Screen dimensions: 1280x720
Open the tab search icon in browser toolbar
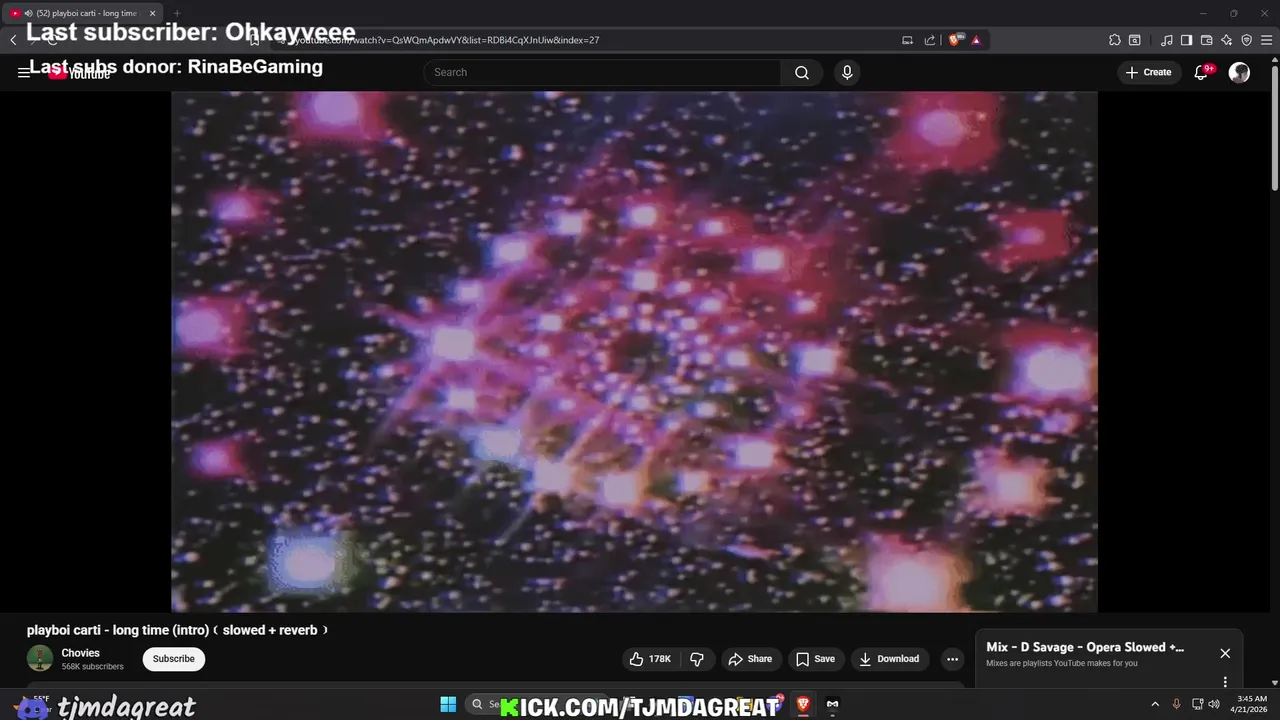[1135, 40]
